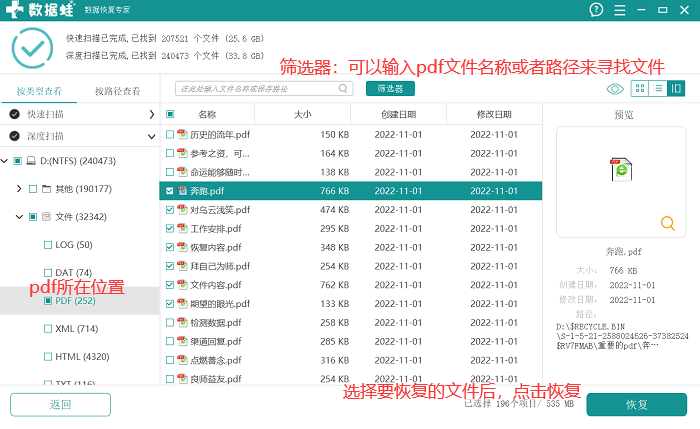Sort by 大小 column header
Screen dimensions: 700x429
click(302, 114)
